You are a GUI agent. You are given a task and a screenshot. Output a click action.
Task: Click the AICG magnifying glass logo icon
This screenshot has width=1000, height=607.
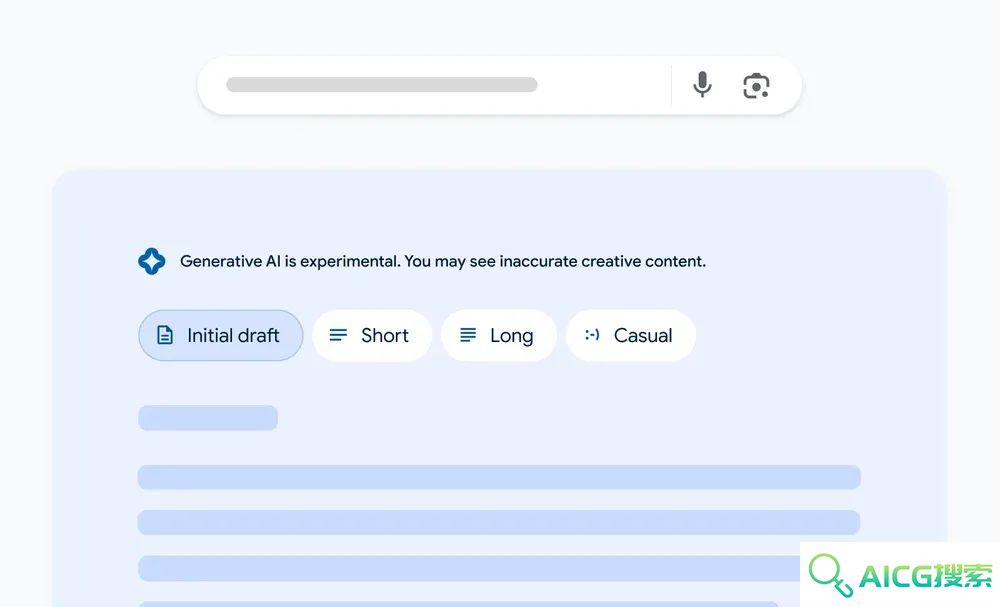pos(830,575)
